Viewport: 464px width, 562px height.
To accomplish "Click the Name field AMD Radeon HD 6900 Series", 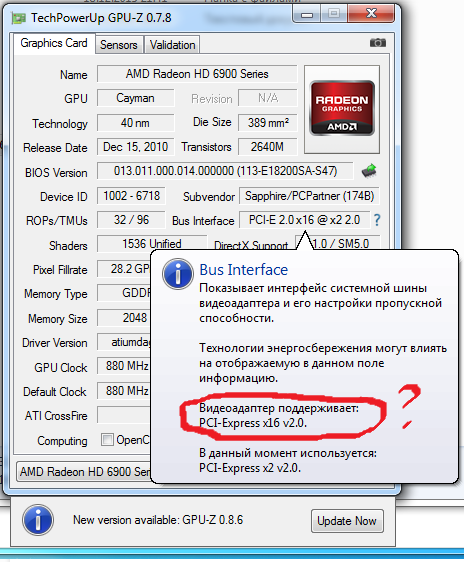I will 197,74.
